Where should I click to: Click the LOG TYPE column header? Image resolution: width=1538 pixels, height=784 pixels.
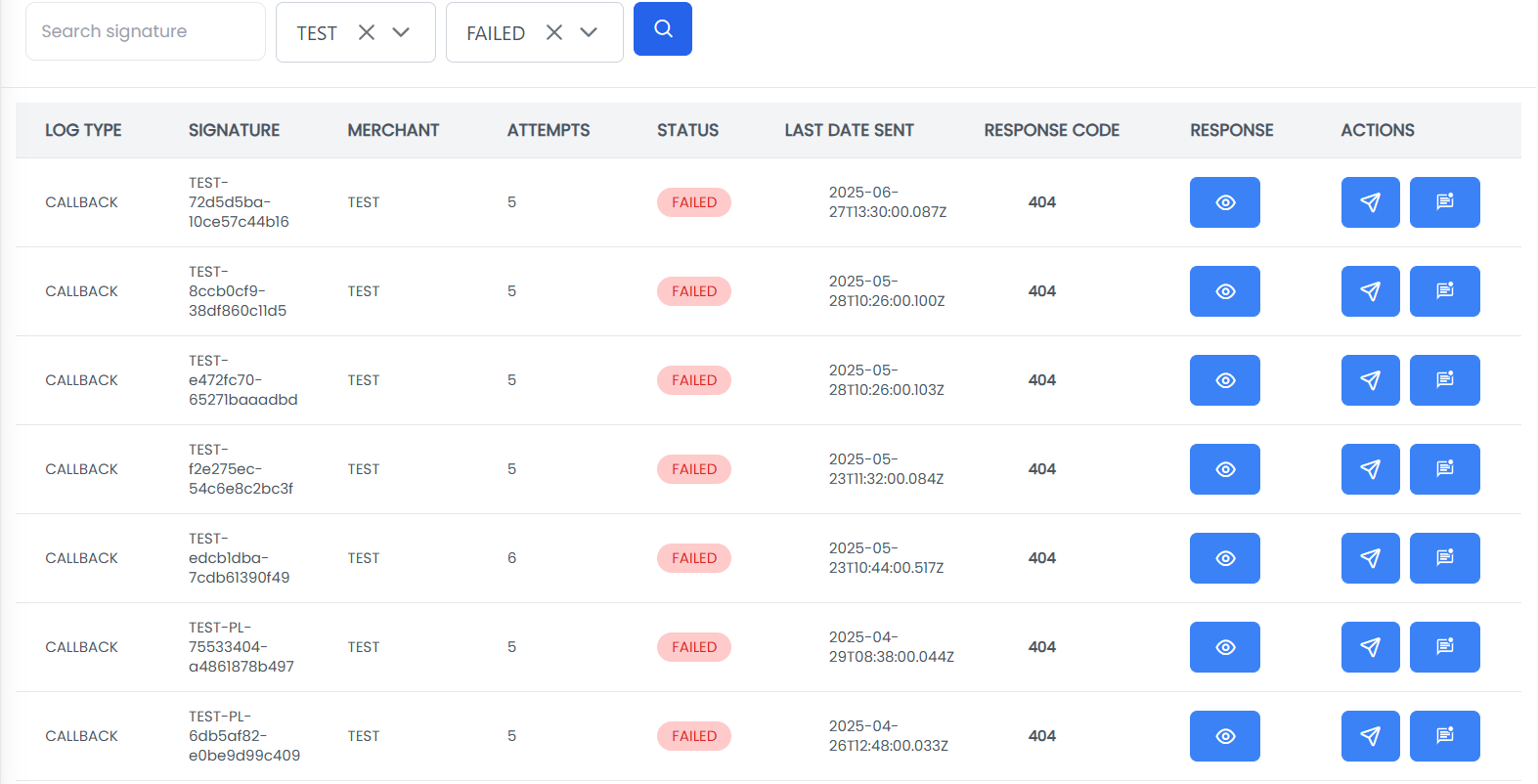(83, 130)
